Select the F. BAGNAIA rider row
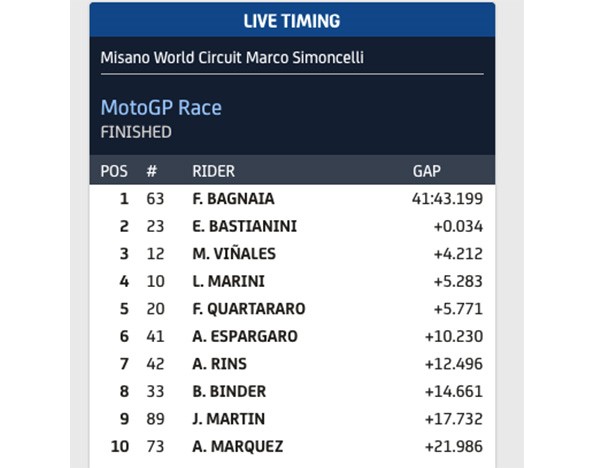Image resolution: width=595 pixels, height=468 pixels. click(292, 199)
